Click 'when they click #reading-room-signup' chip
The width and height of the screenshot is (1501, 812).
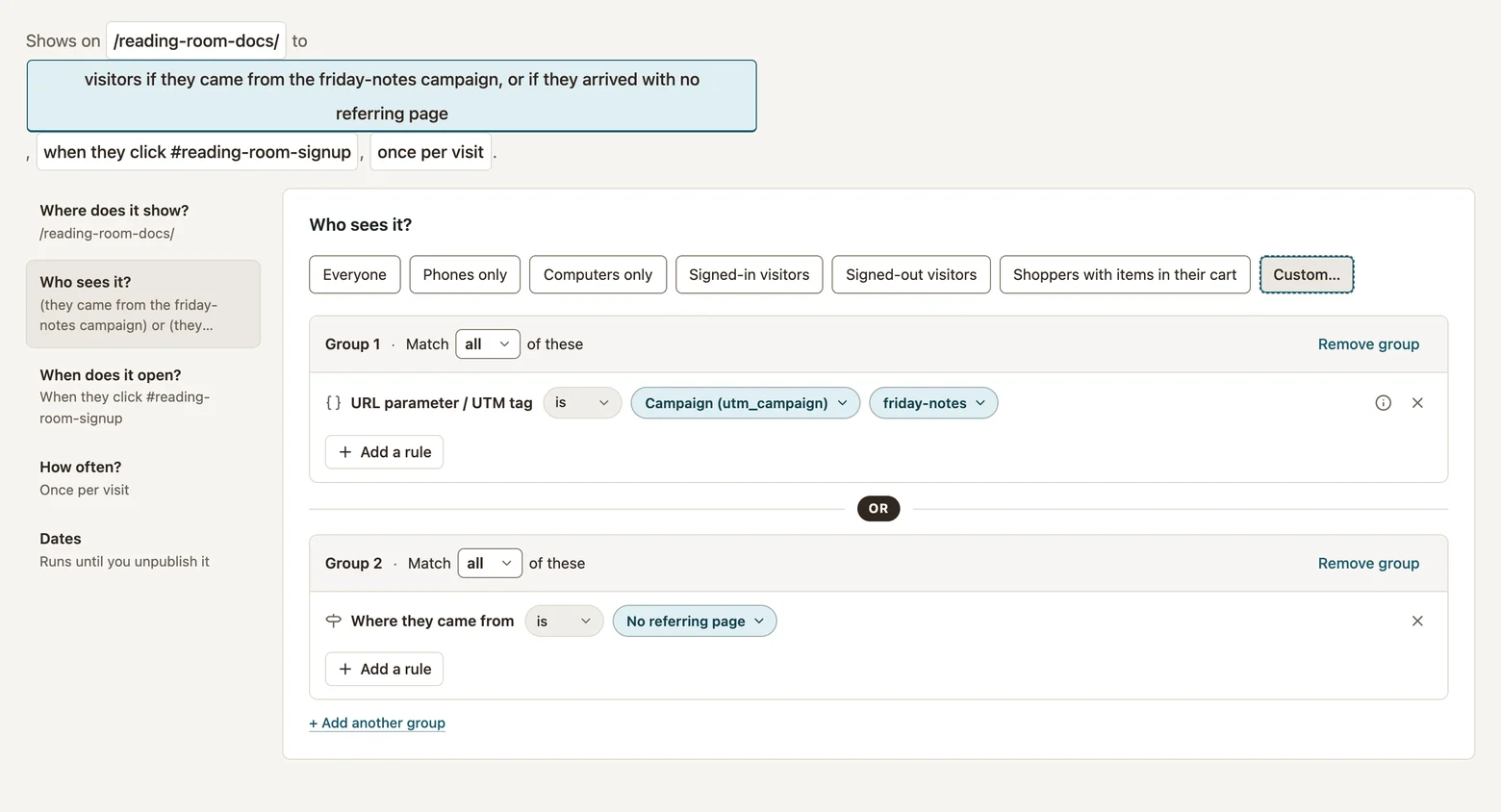tap(197, 152)
